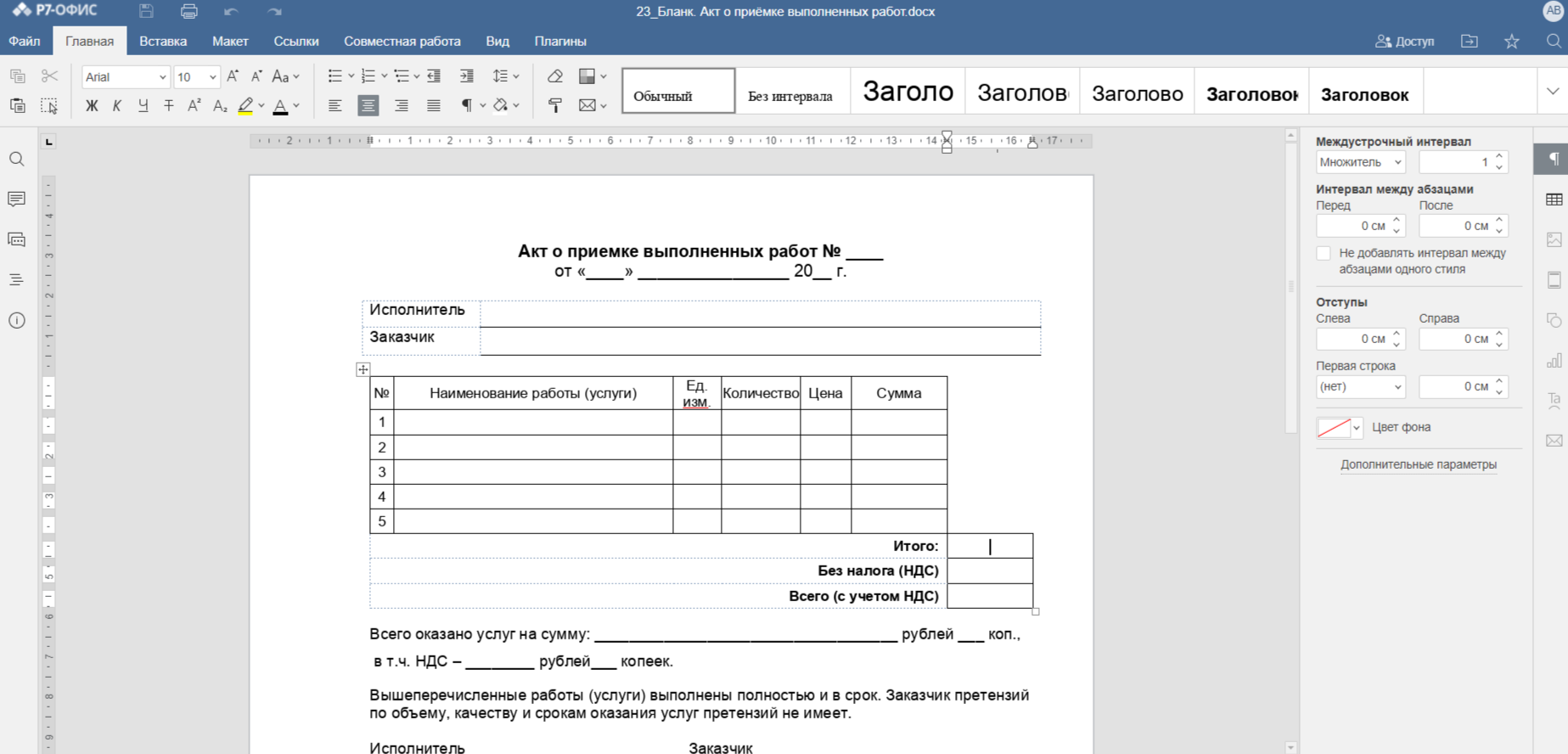Toggle subscript formatting
The height and width of the screenshot is (754, 1568).
pos(220,105)
